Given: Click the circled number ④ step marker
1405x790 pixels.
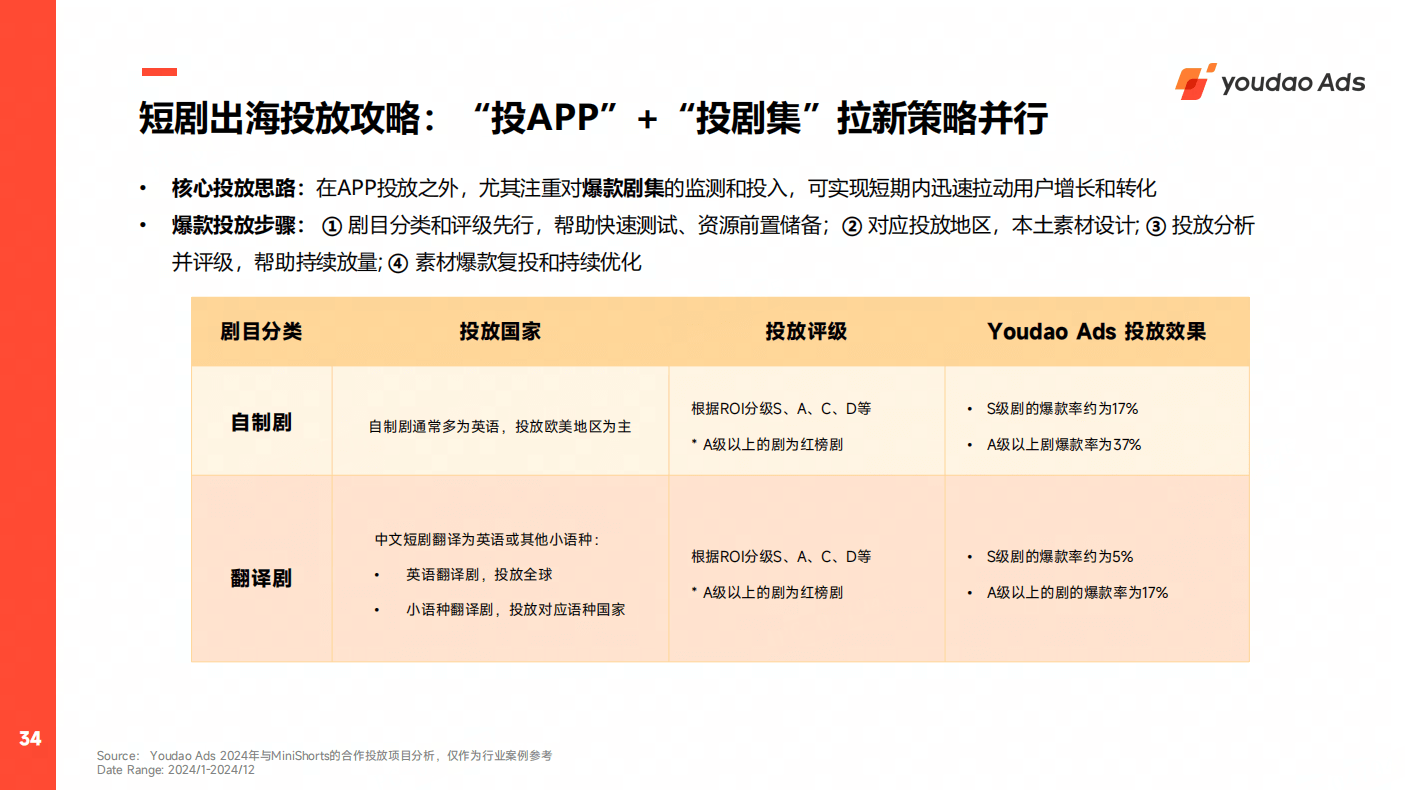Looking at the screenshot, I should click(398, 264).
